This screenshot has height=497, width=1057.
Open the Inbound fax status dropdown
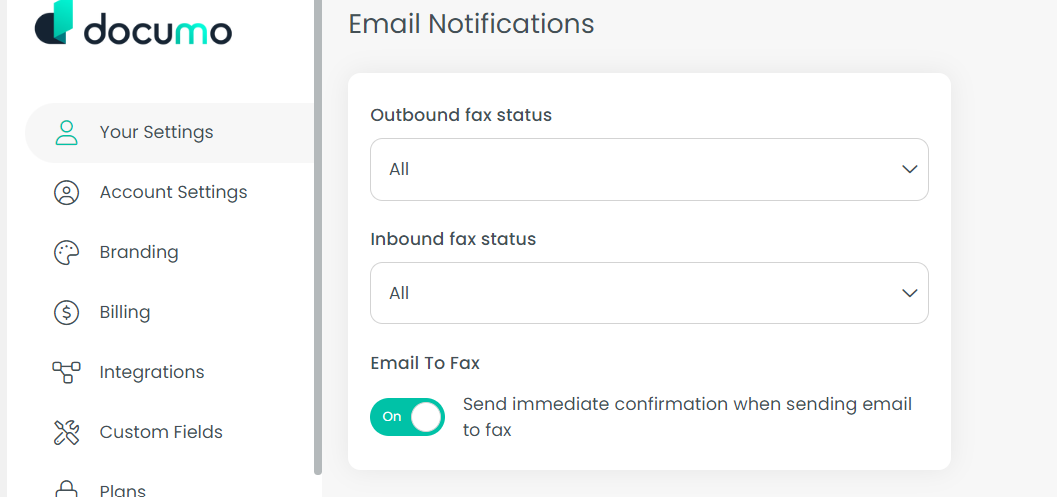point(649,293)
